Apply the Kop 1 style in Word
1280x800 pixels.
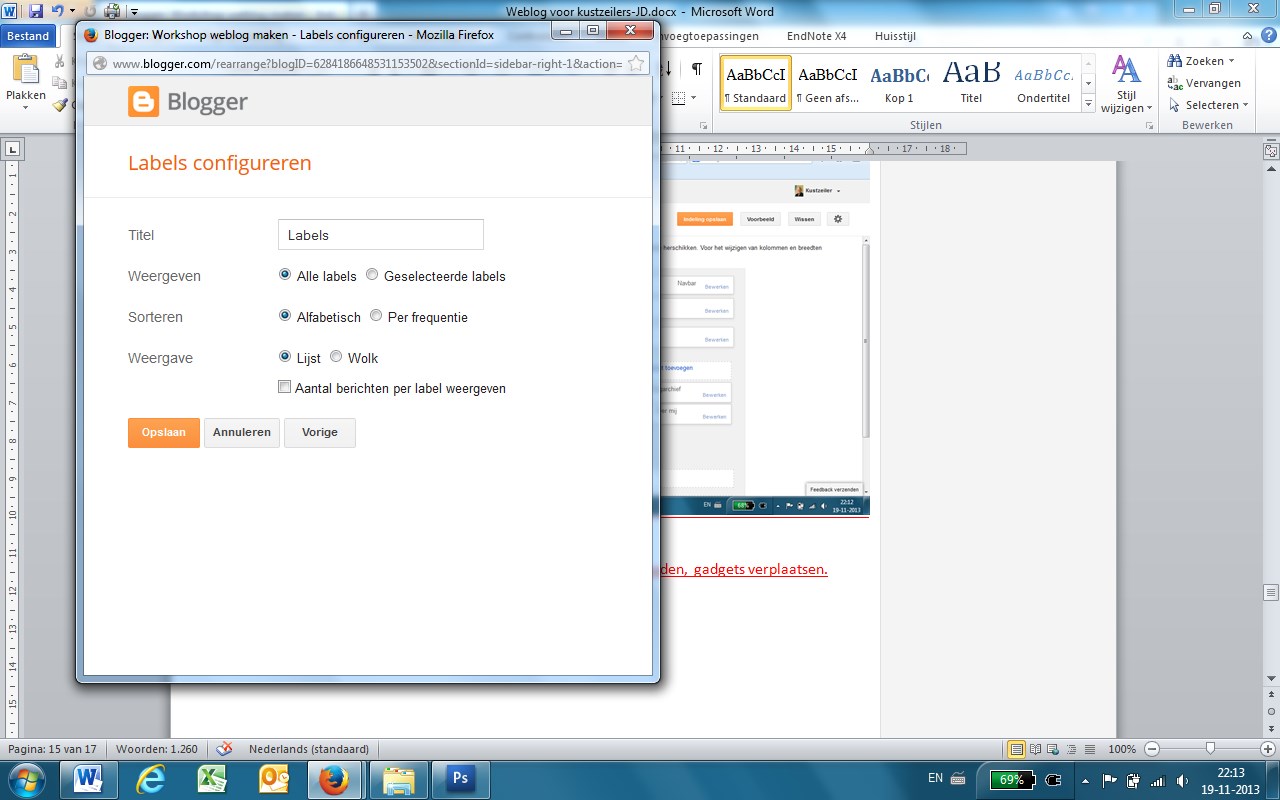(x=899, y=82)
